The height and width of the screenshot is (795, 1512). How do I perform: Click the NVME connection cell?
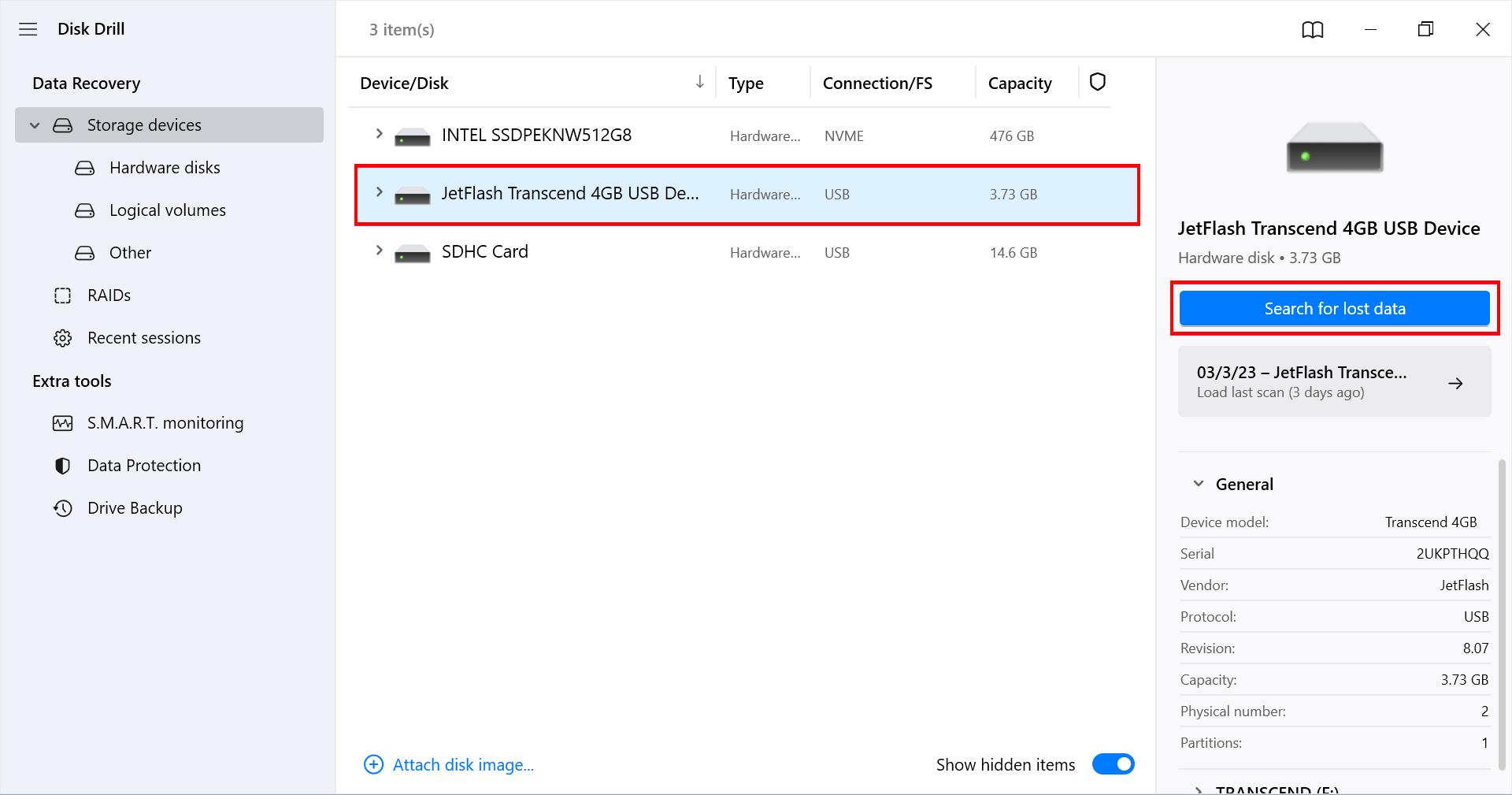pos(844,136)
